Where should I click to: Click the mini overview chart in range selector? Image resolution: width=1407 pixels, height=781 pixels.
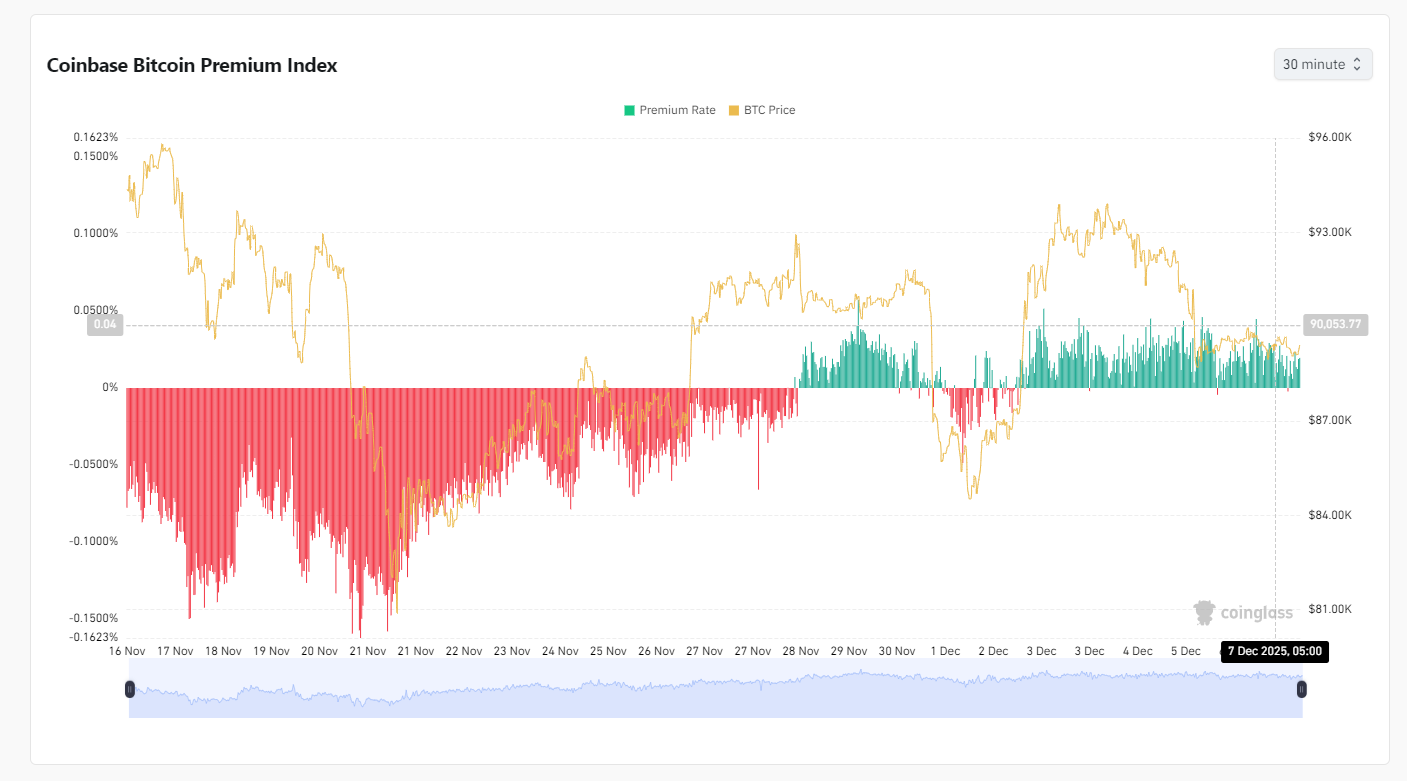coord(715,689)
